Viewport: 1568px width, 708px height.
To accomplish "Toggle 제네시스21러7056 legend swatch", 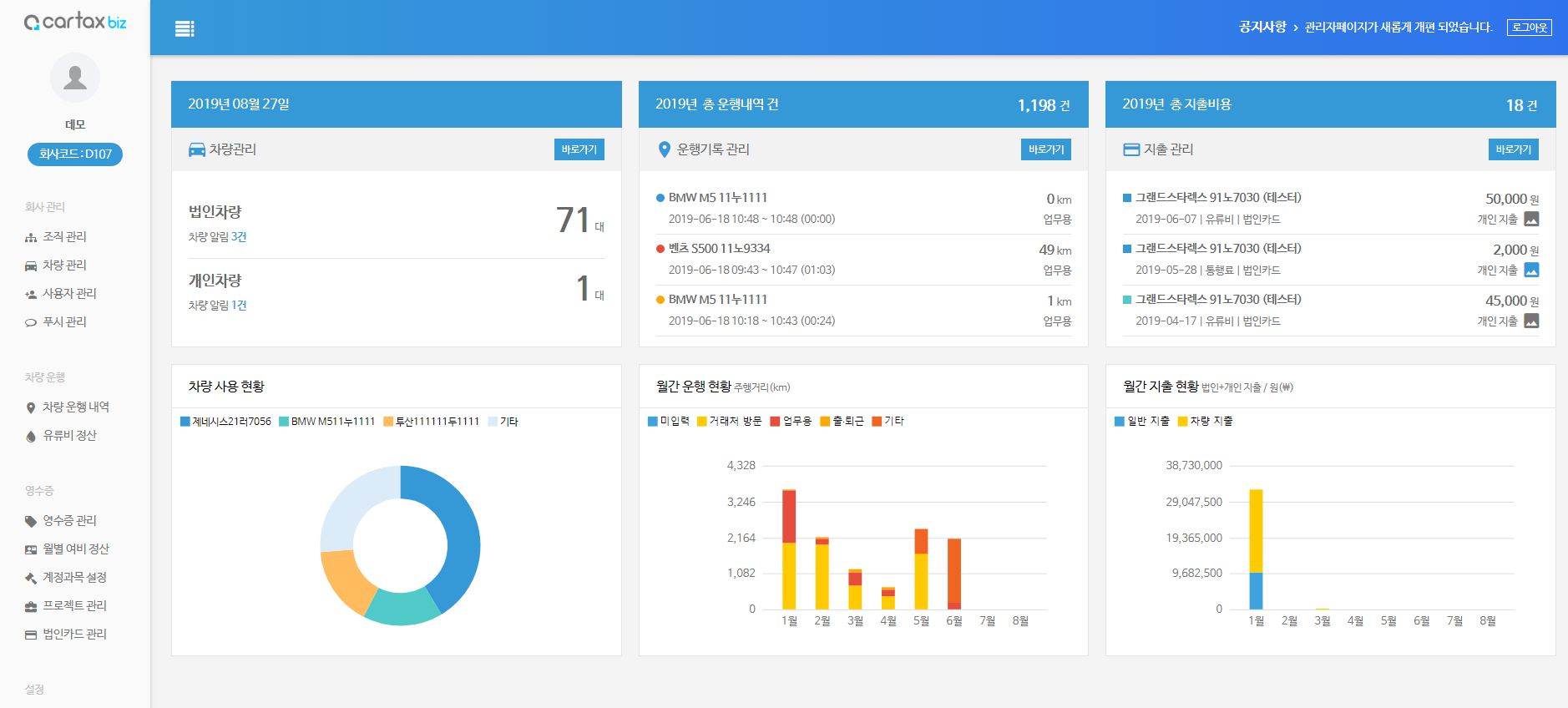I will [185, 422].
